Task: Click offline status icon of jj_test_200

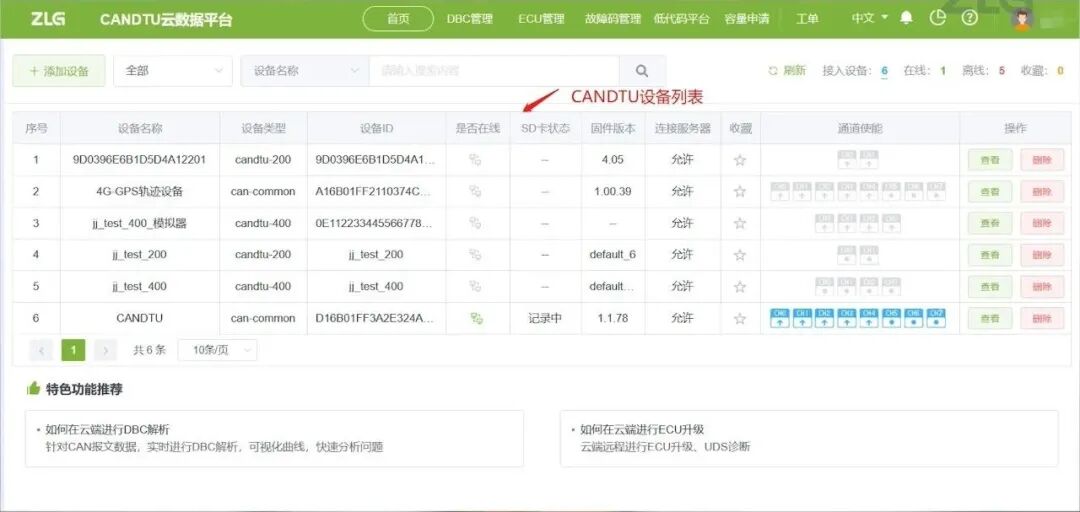Action: 475,255
